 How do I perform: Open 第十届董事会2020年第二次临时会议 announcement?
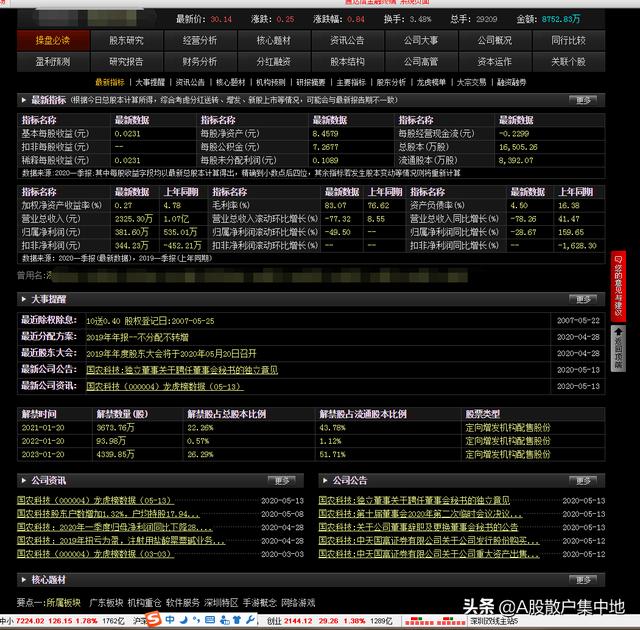coord(420,514)
